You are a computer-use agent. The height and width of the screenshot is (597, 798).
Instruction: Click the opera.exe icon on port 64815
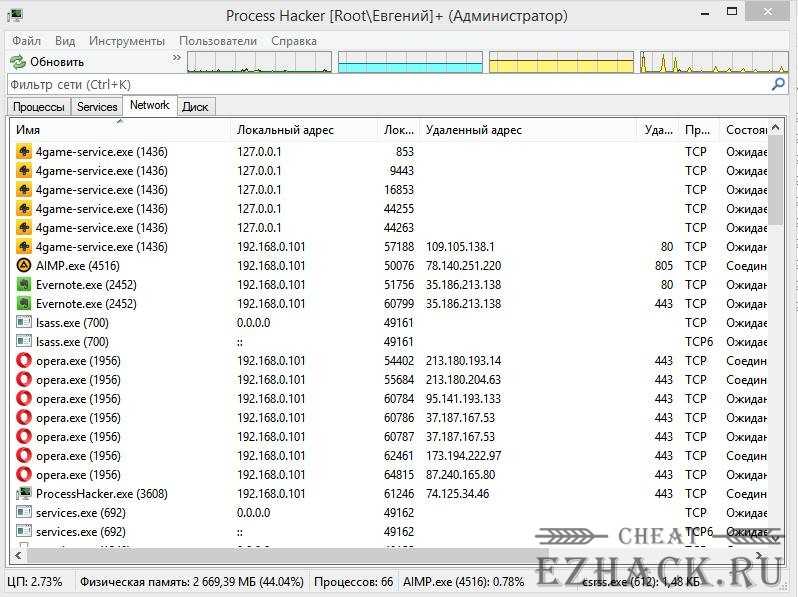[24, 475]
